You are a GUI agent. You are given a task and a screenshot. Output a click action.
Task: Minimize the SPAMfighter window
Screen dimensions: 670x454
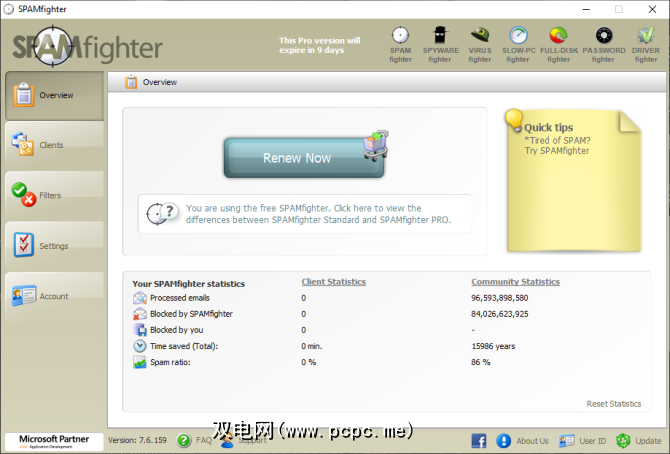586,9
